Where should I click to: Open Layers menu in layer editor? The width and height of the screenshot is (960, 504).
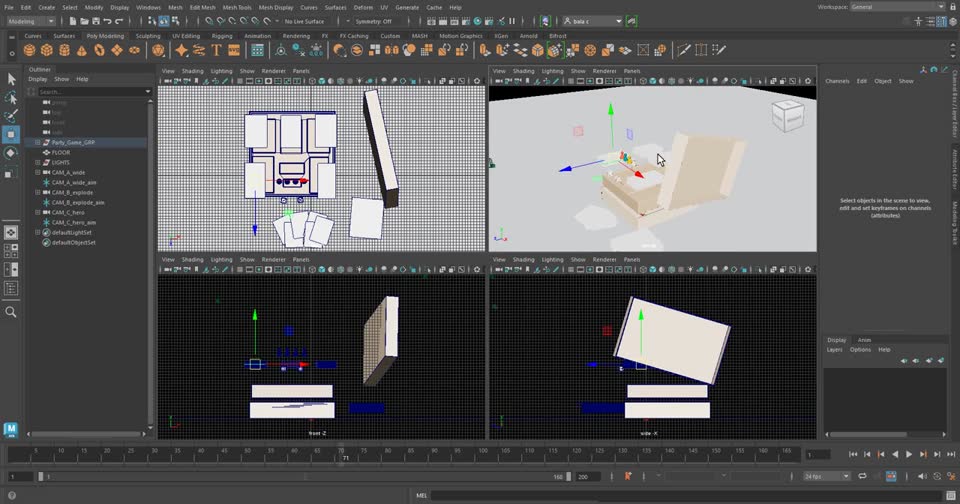coord(834,350)
